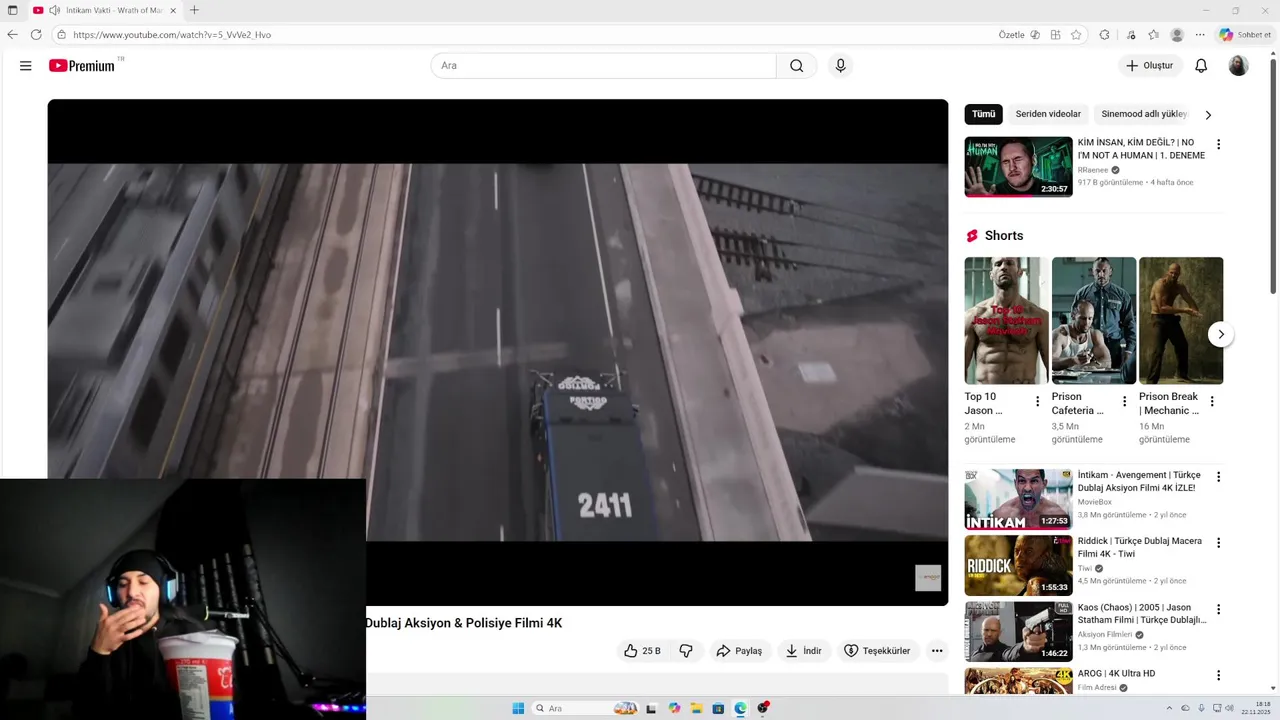1280x720 pixels.
Task: Select Seriden videolar filter chip
Action: click(x=1048, y=114)
